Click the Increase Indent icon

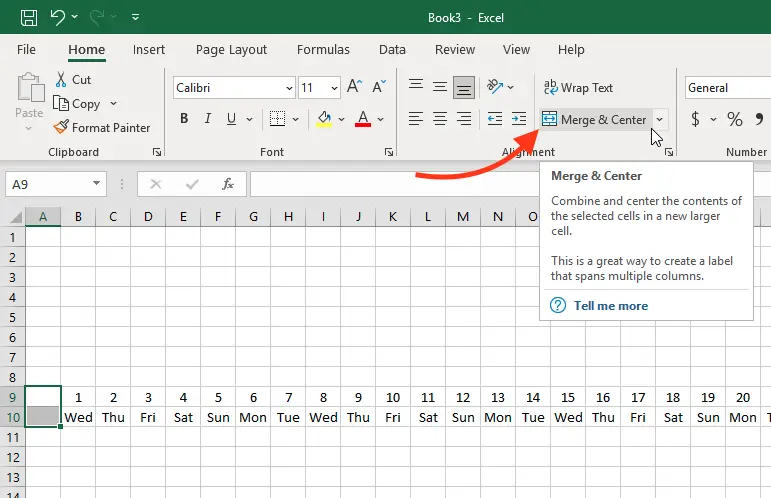tap(518, 119)
